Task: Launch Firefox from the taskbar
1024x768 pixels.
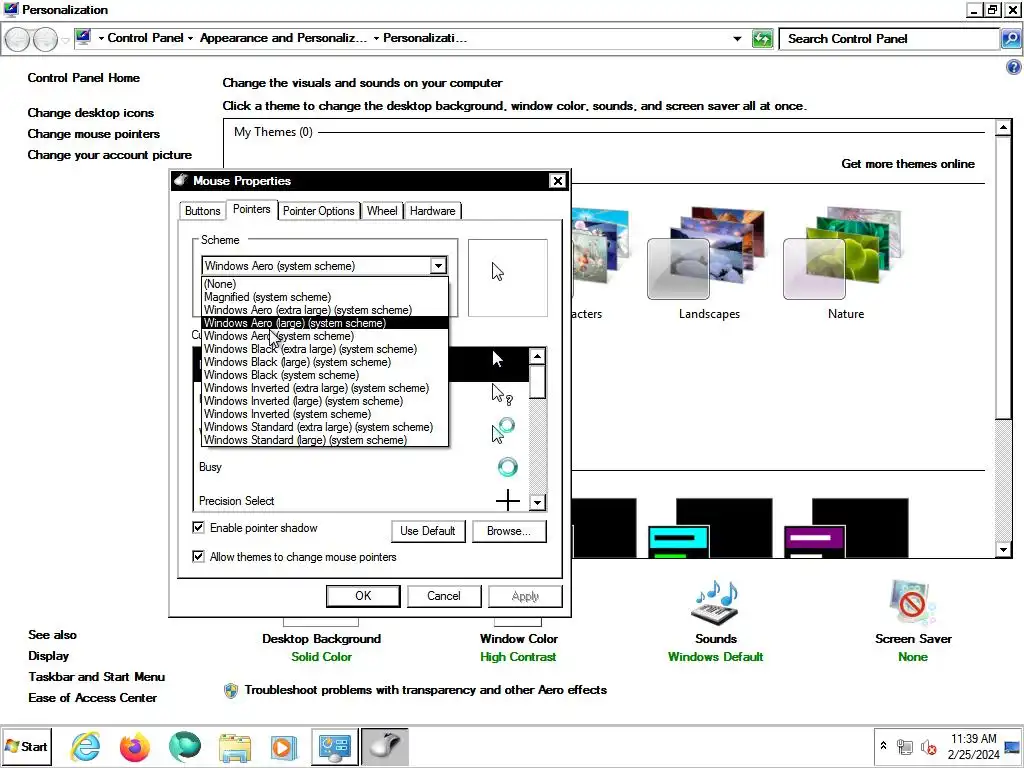Action: tap(135, 746)
